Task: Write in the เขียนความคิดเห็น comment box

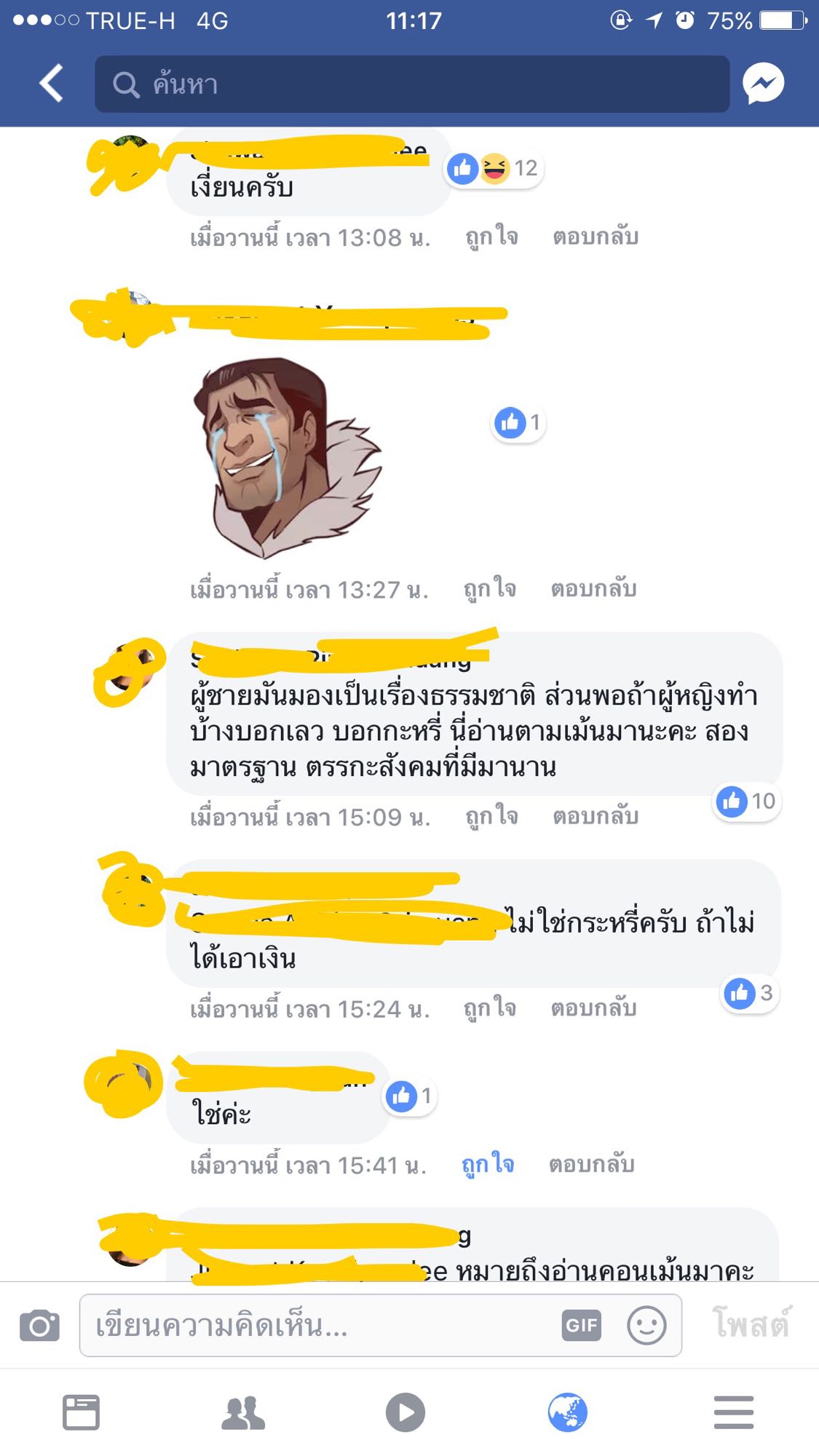Action: (381, 1325)
